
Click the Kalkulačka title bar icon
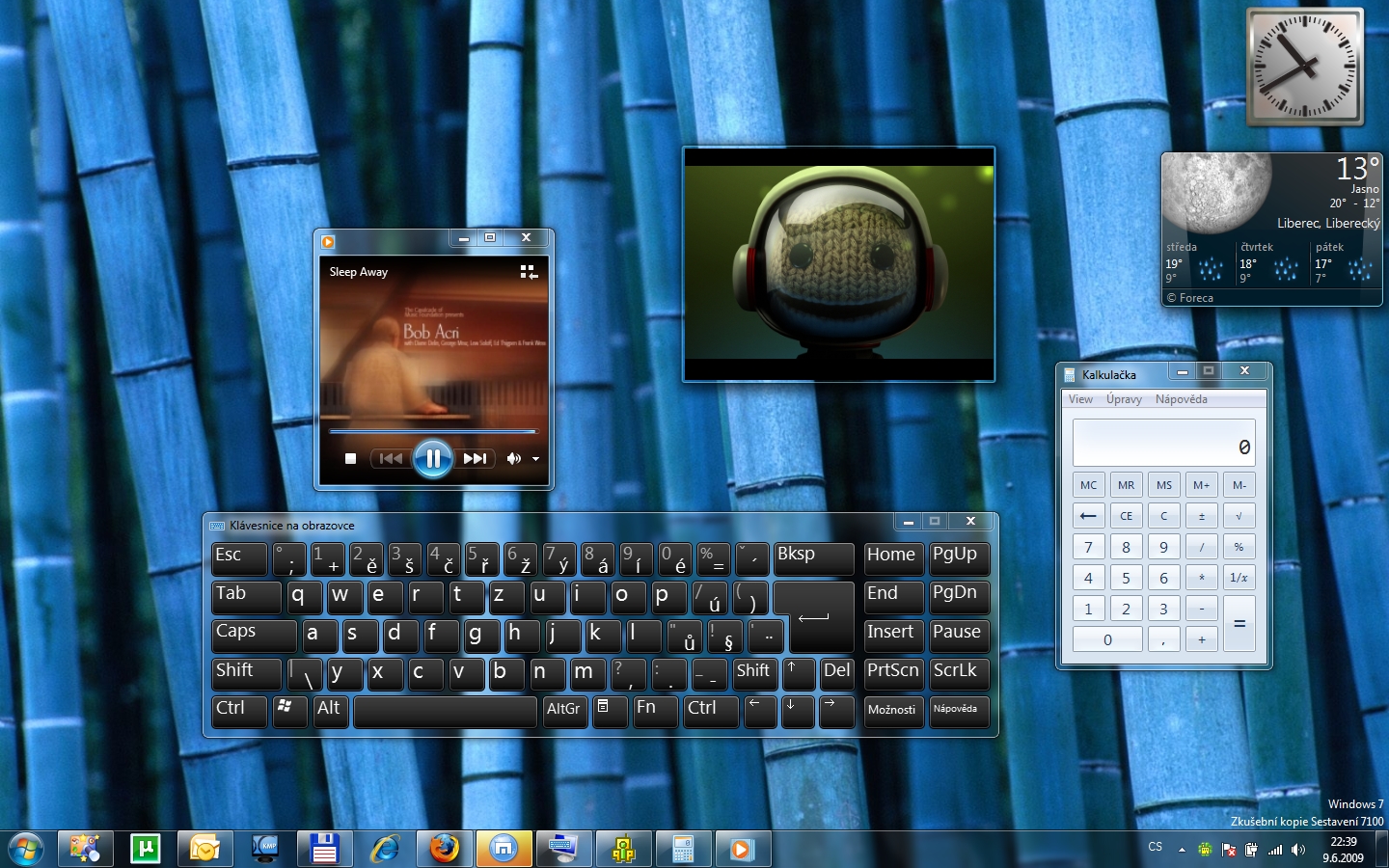[x=1070, y=375]
